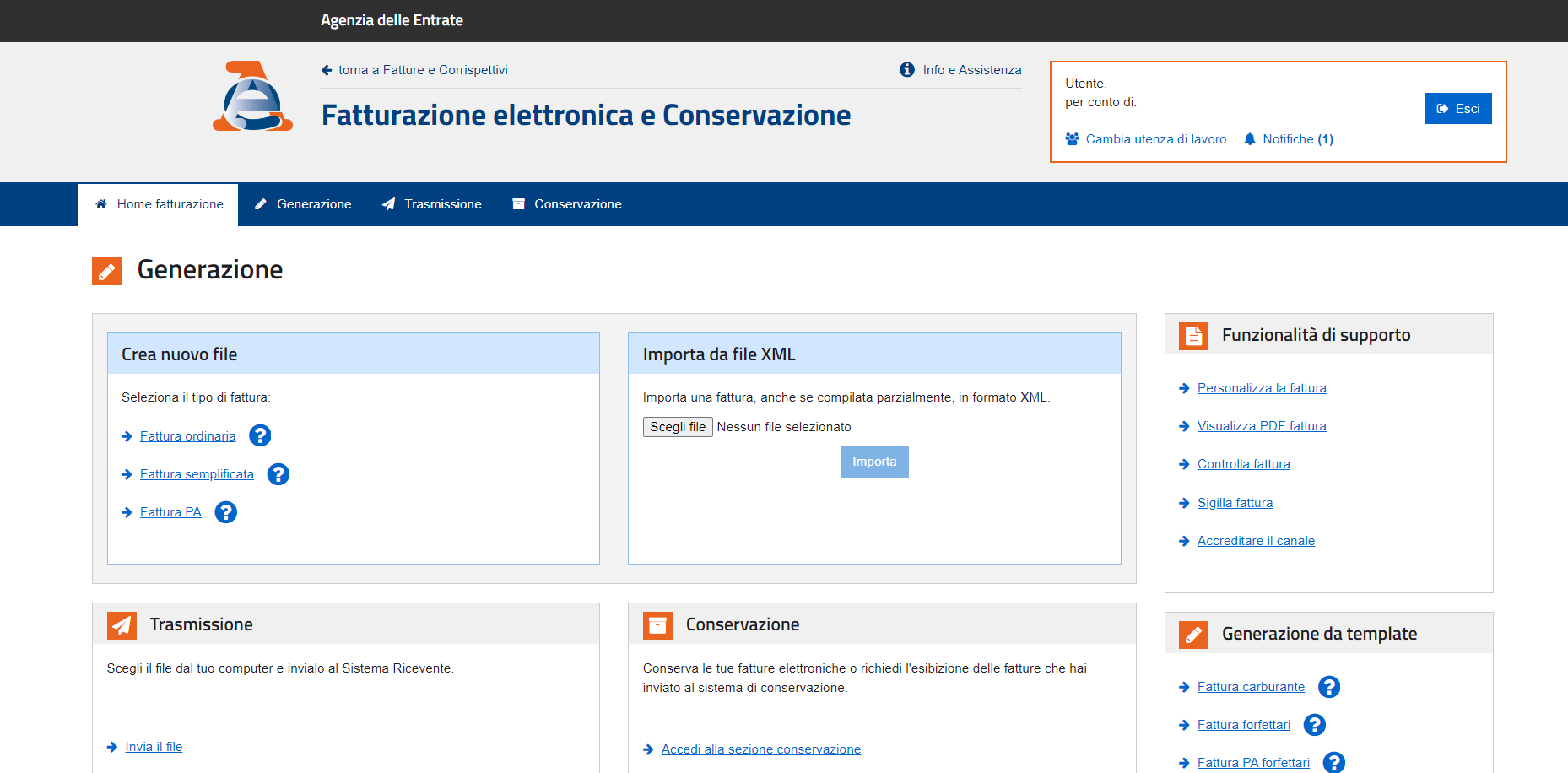The image size is (1568, 773).
Task: Click help icon beside Fattura carburante
Action: coord(1329,687)
